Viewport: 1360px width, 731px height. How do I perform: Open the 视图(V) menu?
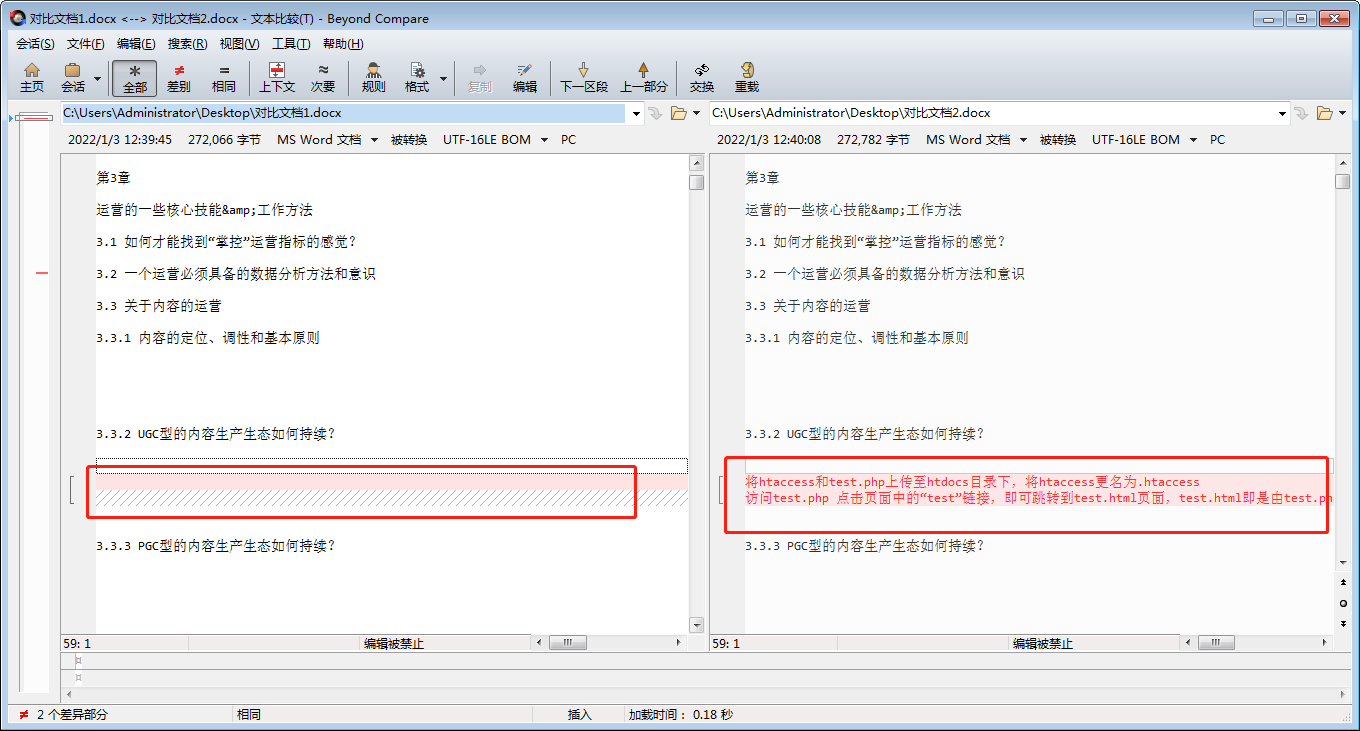coord(239,44)
